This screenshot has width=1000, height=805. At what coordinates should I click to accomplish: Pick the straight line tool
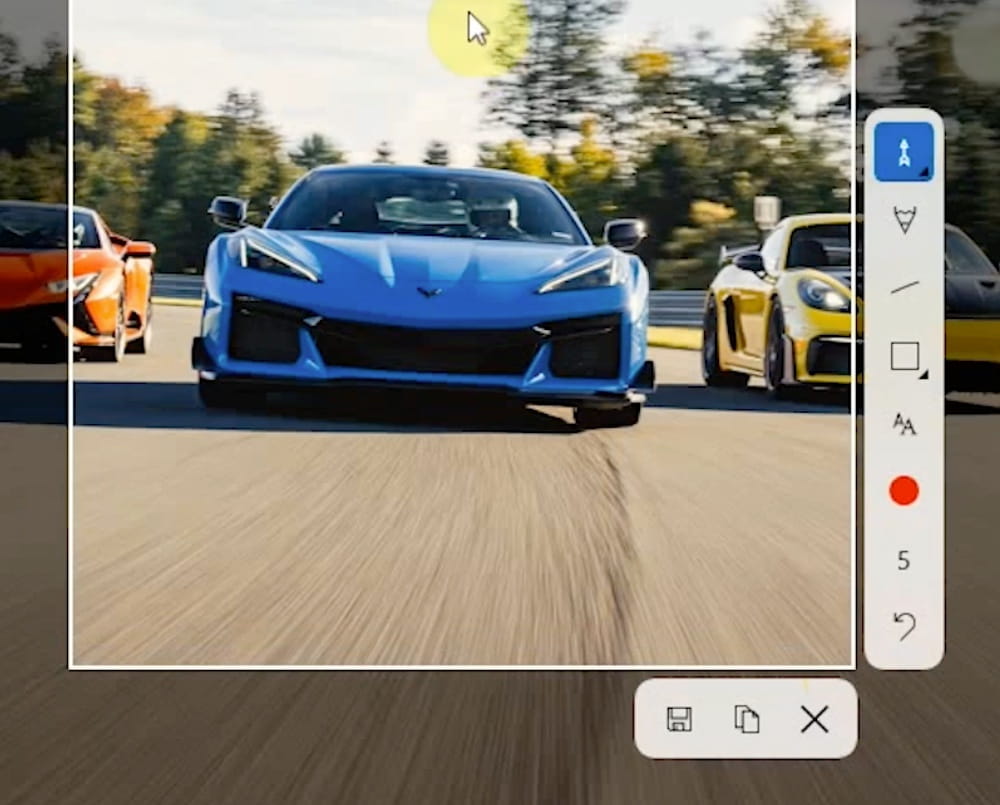pos(904,288)
